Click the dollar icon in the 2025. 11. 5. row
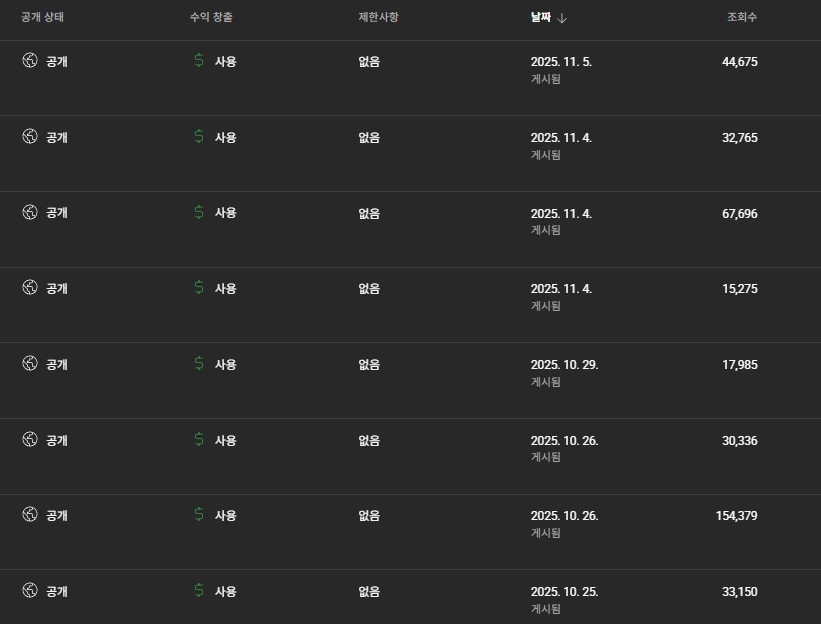 pyautogui.click(x=199, y=61)
